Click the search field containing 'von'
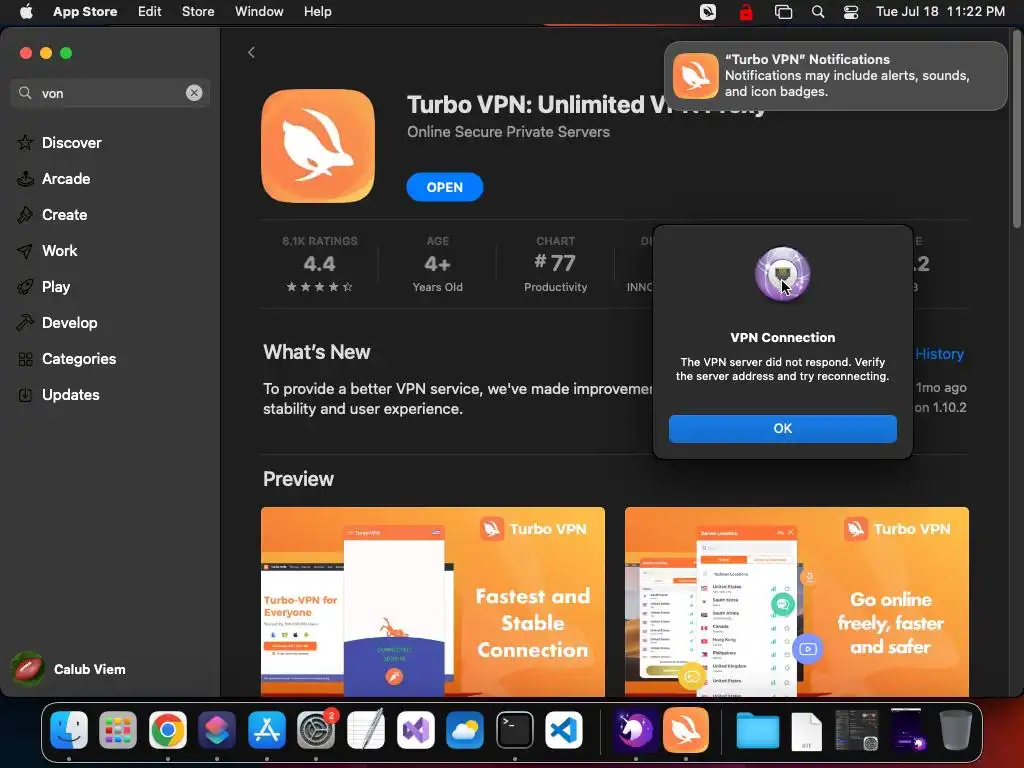Image resolution: width=1024 pixels, height=768 pixels. coord(110,93)
